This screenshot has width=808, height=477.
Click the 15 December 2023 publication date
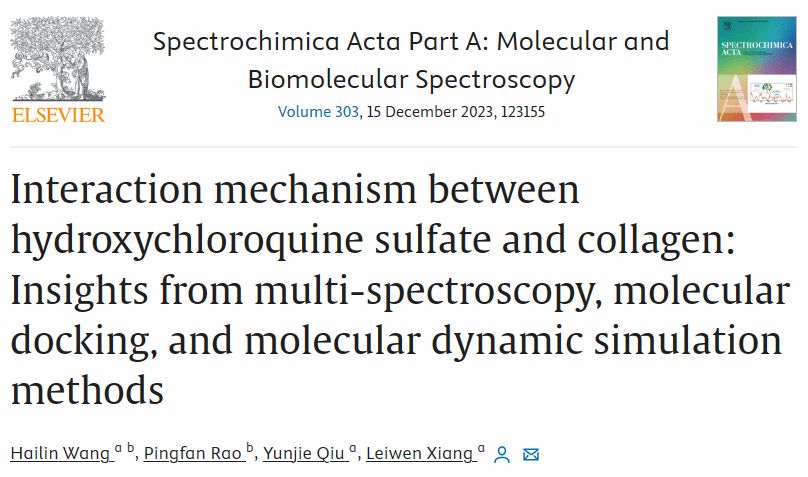click(426, 111)
